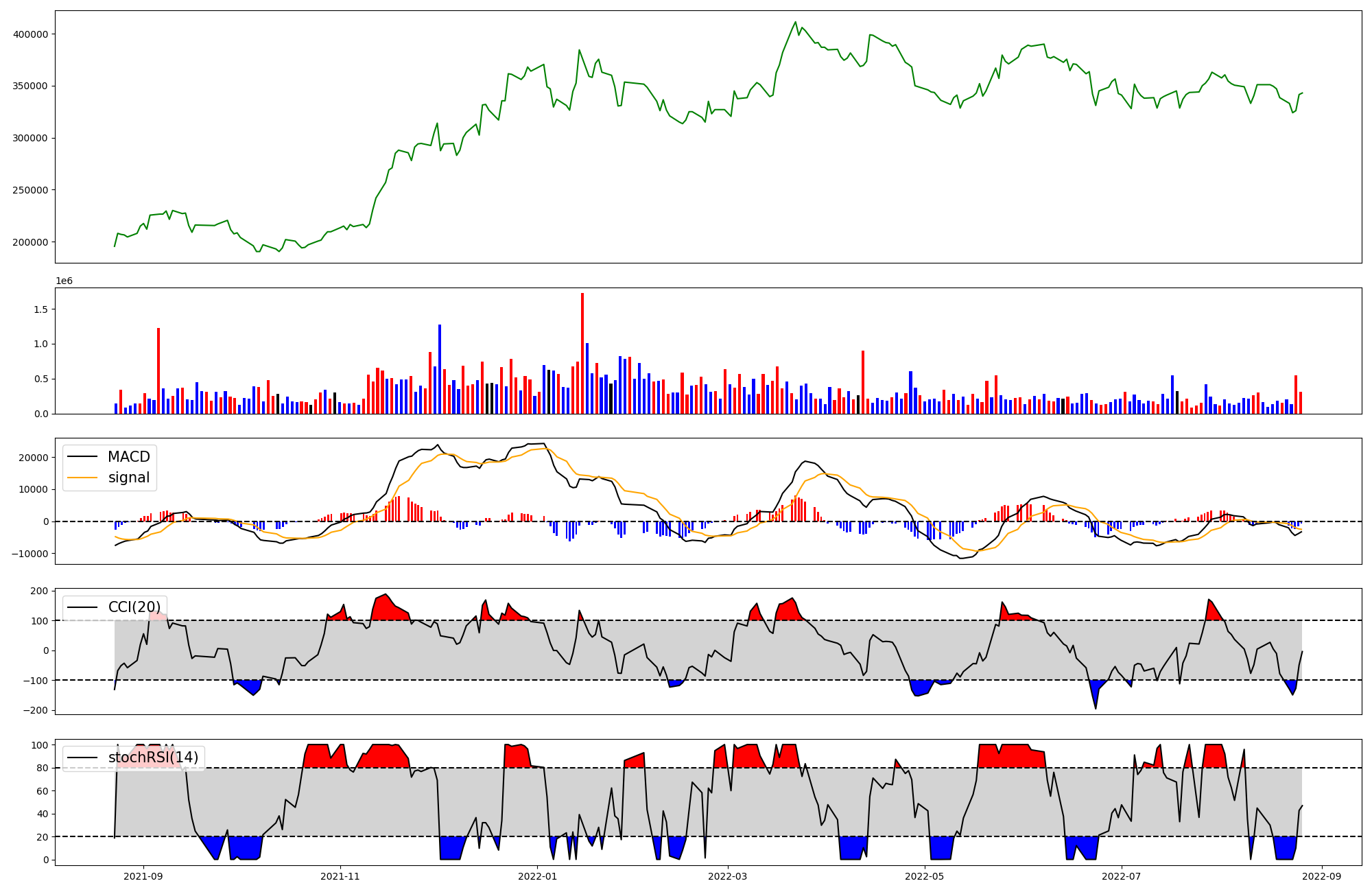
Task: Click the highest peak of green price line
Action: [795, 23]
